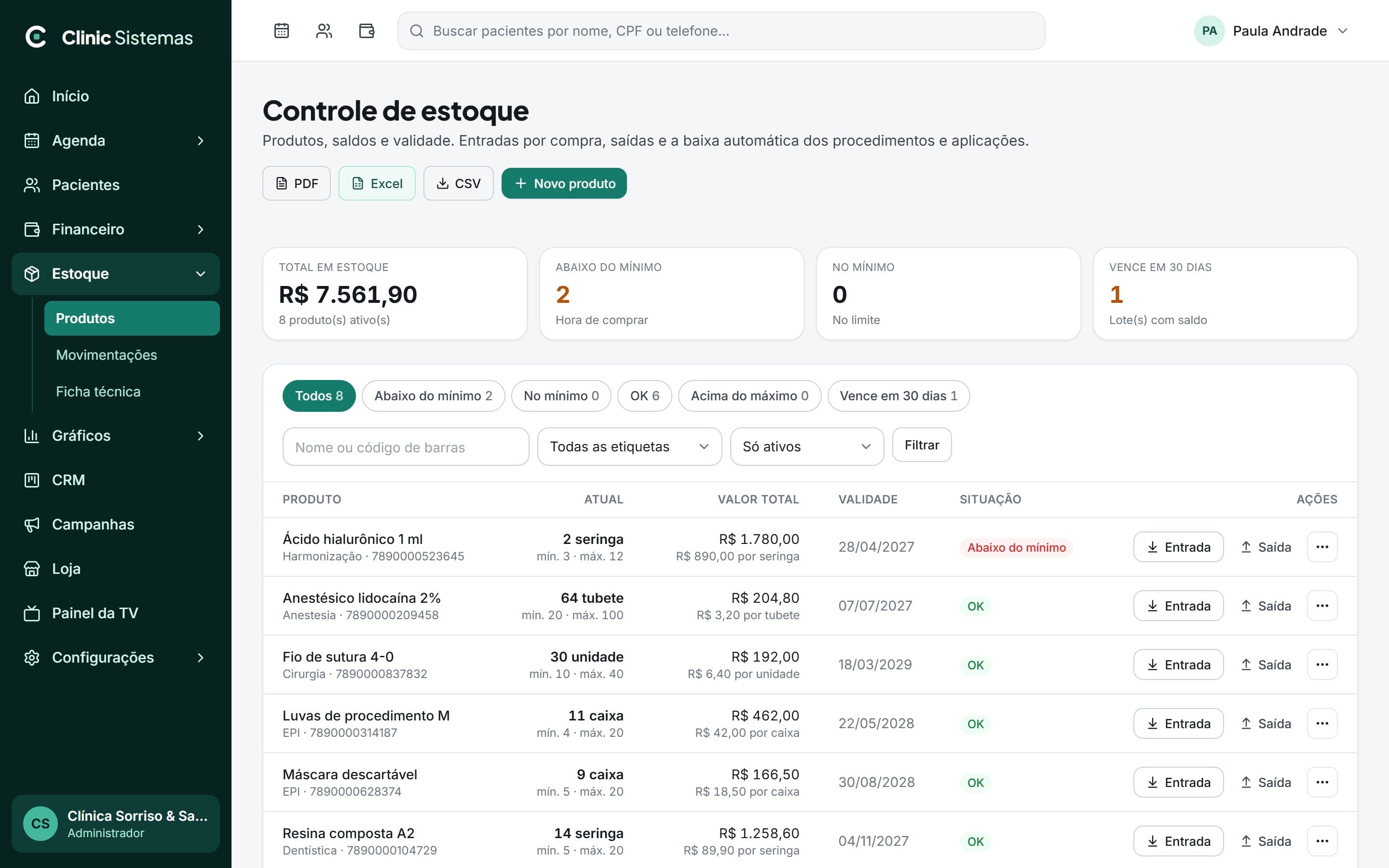The width and height of the screenshot is (1389, 868).
Task: Focus the patient search field
Action: click(x=721, y=31)
